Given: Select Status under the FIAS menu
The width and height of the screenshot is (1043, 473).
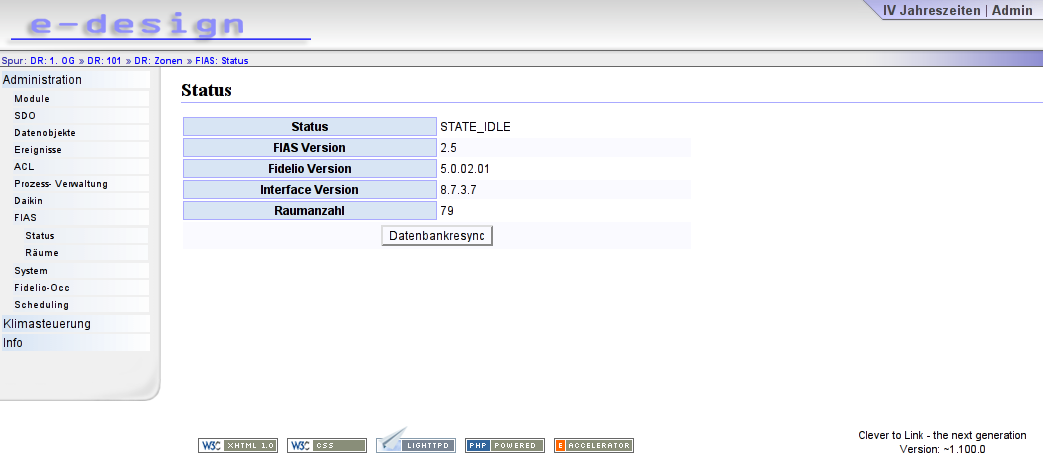Looking at the screenshot, I should click(x=40, y=236).
